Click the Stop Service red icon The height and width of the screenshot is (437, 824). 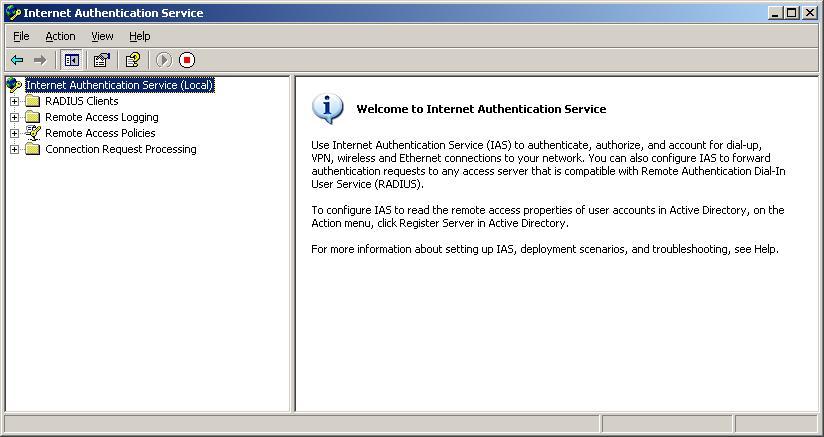coord(187,60)
